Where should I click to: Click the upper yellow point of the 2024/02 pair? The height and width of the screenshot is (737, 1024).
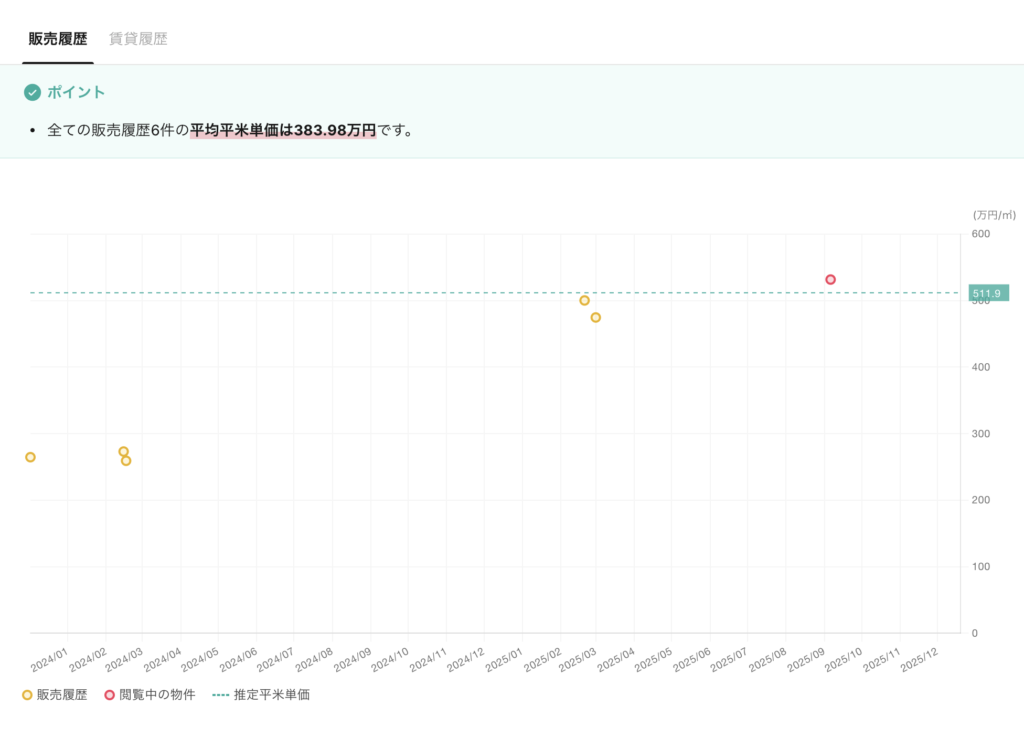(x=123, y=452)
